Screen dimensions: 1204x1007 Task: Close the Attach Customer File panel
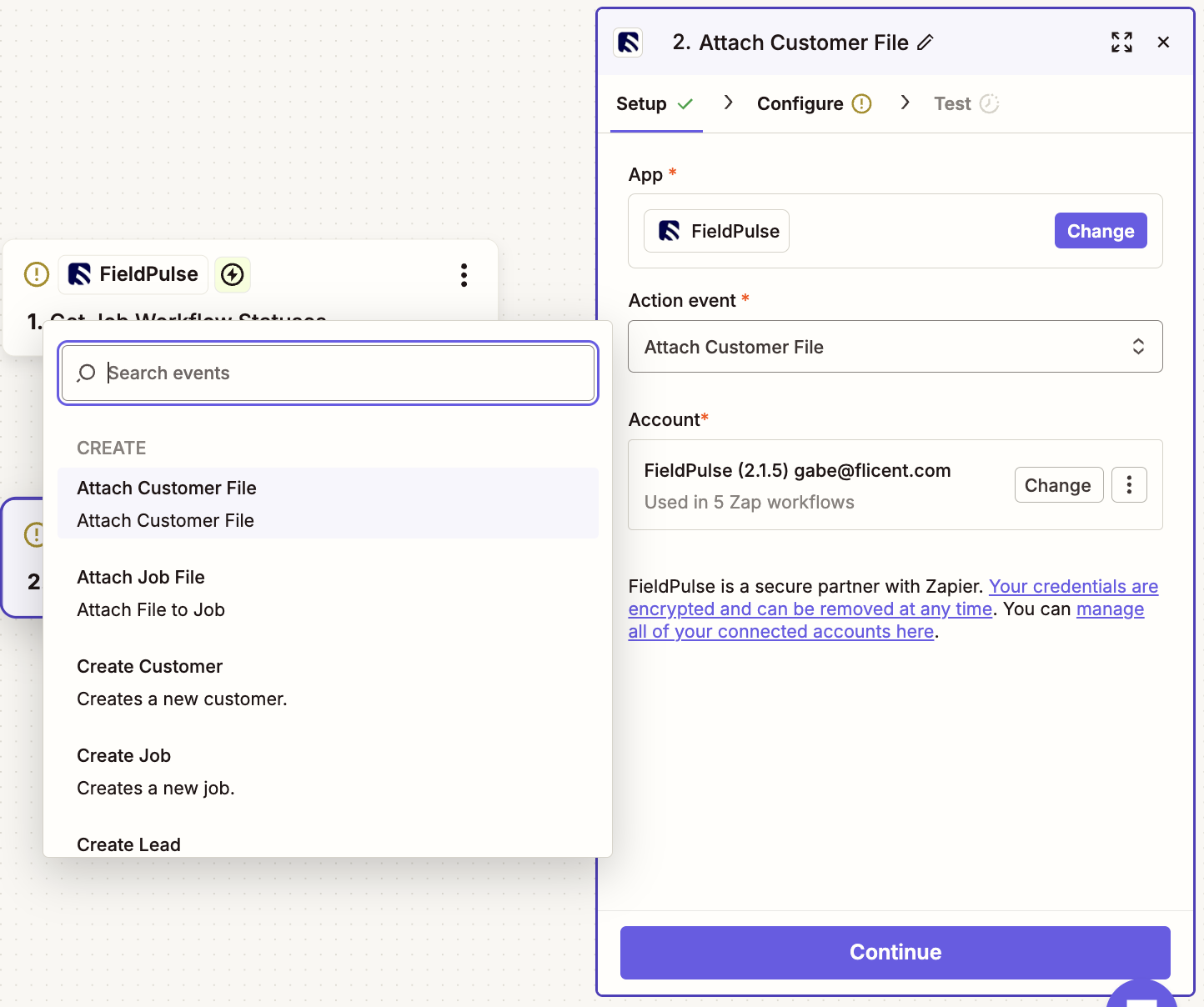click(x=1163, y=43)
